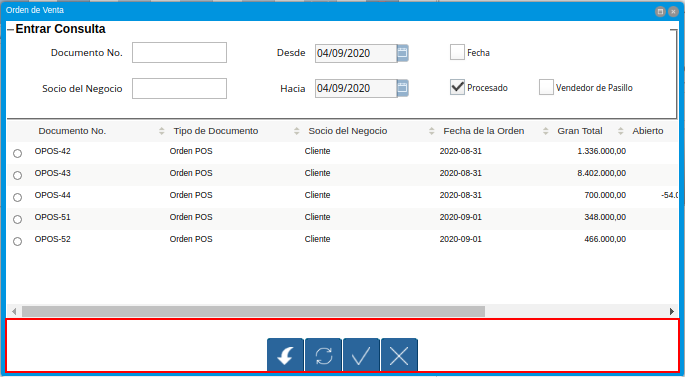This screenshot has width=685, height=377.
Task: Click the OPOS-51 document cell
Action: click(52, 217)
